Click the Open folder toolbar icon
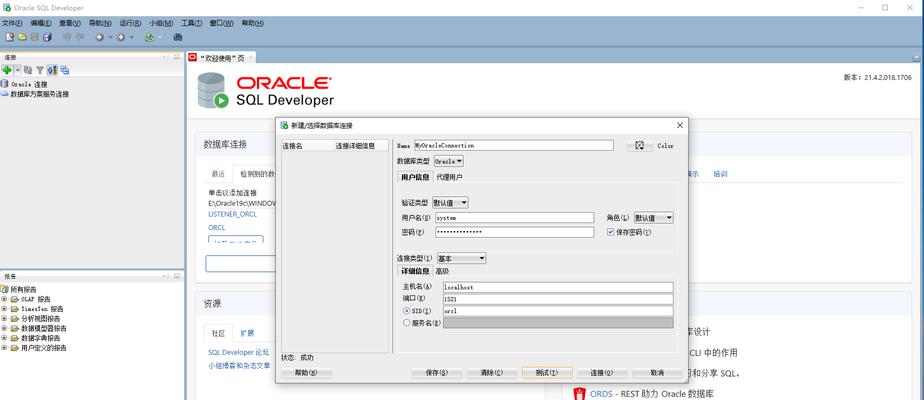 (x=22, y=37)
